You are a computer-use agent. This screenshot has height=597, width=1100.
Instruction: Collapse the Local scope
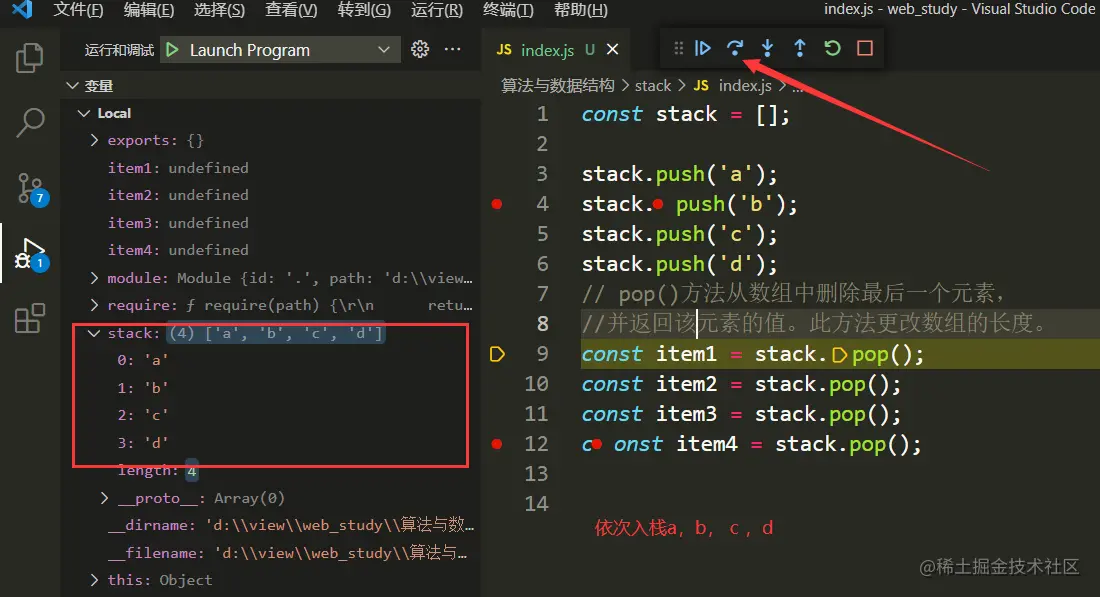coord(84,113)
